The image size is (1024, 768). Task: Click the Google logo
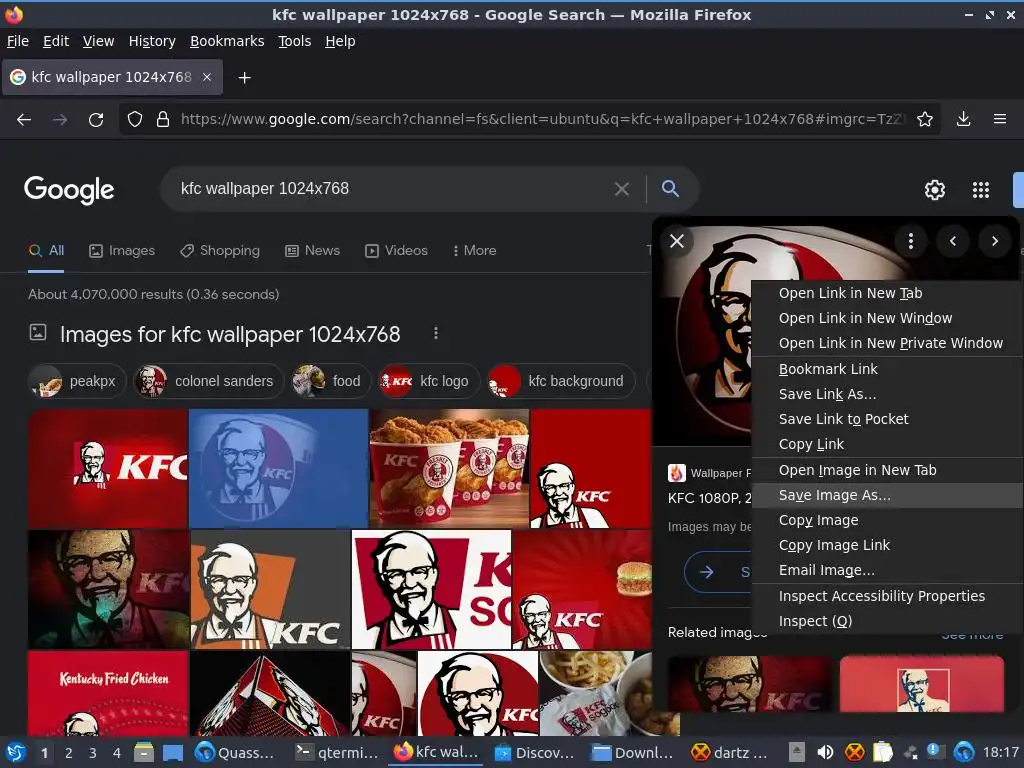[69, 189]
